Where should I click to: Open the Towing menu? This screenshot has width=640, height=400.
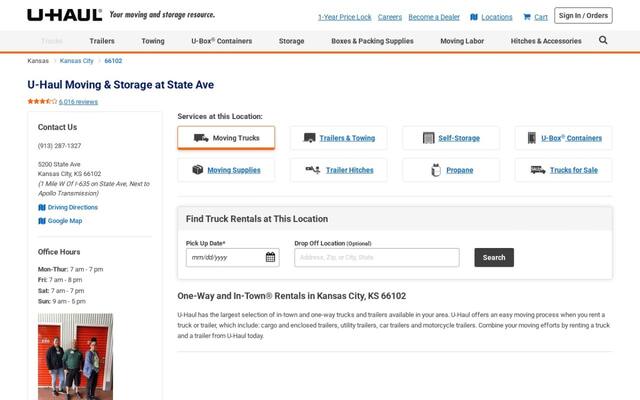[x=153, y=41]
